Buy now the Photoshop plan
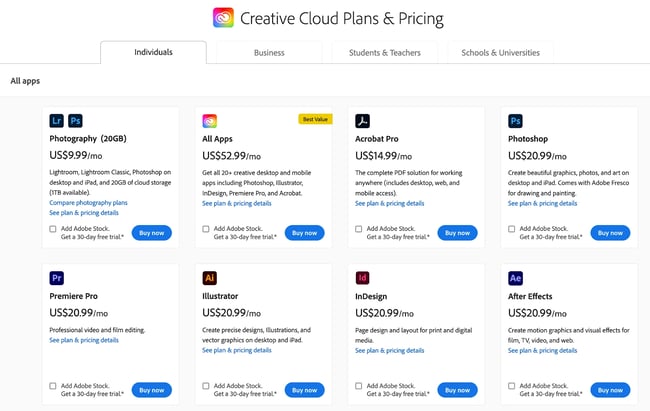Viewport: 650px width, 411px height. coord(610,233)
